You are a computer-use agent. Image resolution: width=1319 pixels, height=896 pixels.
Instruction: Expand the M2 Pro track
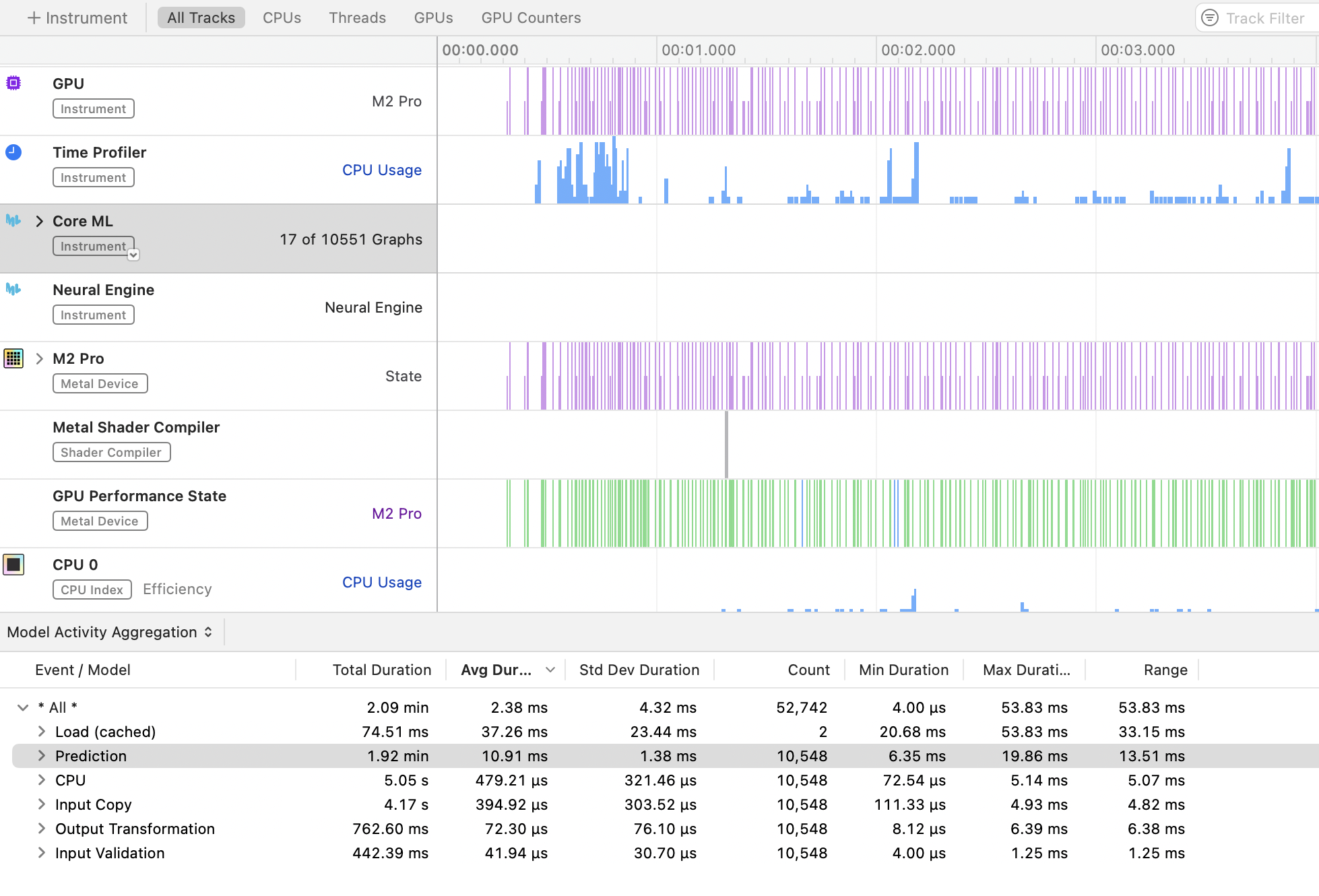point(39,358)
